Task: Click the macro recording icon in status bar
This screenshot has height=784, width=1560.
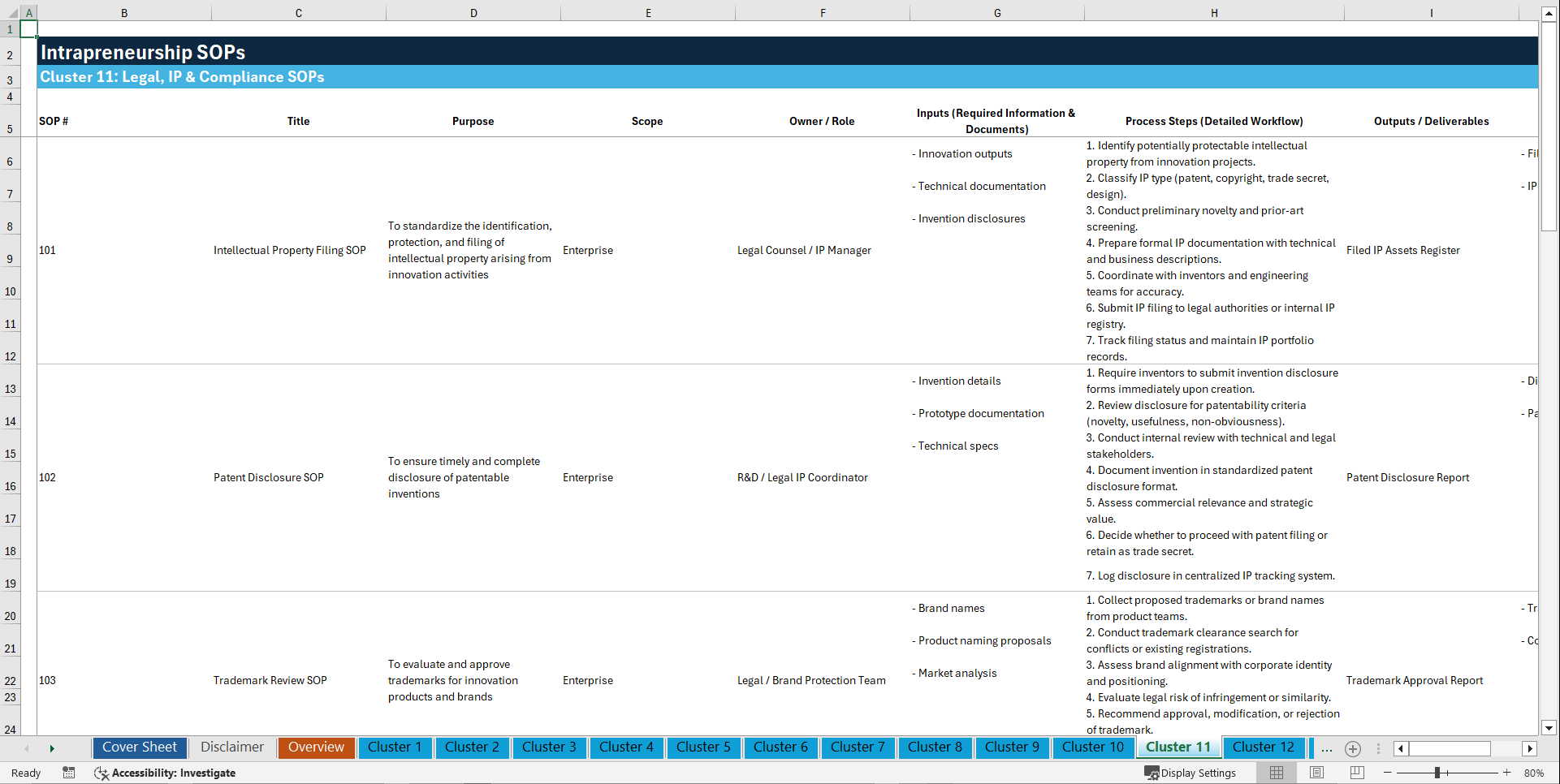Action: point(69,773)
